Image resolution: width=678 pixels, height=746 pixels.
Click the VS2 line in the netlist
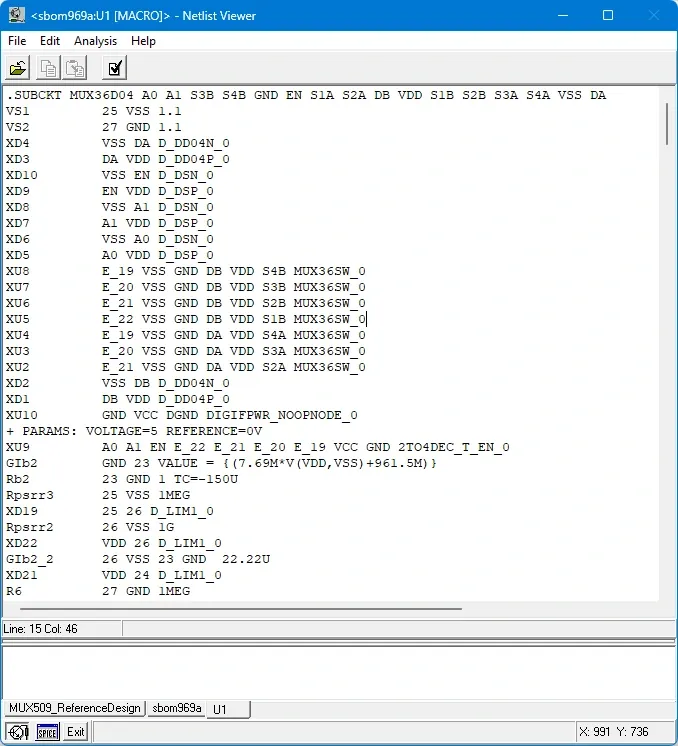[x=93, y=127]
